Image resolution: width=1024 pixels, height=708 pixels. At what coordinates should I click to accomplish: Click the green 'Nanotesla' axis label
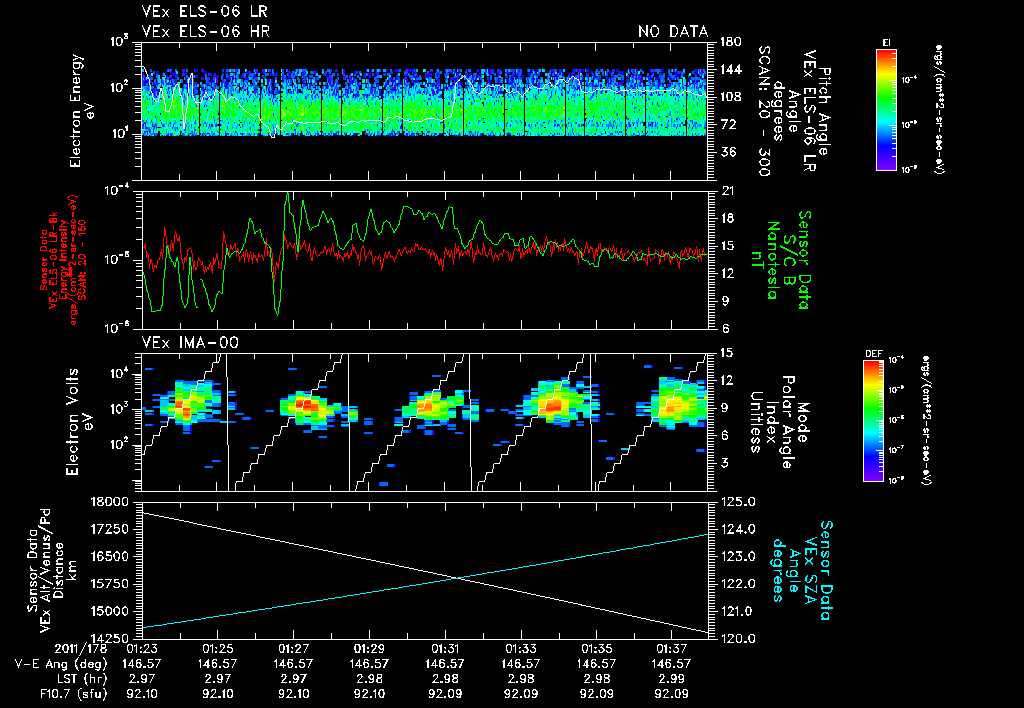pyautogui.click(x=773, y=260)
